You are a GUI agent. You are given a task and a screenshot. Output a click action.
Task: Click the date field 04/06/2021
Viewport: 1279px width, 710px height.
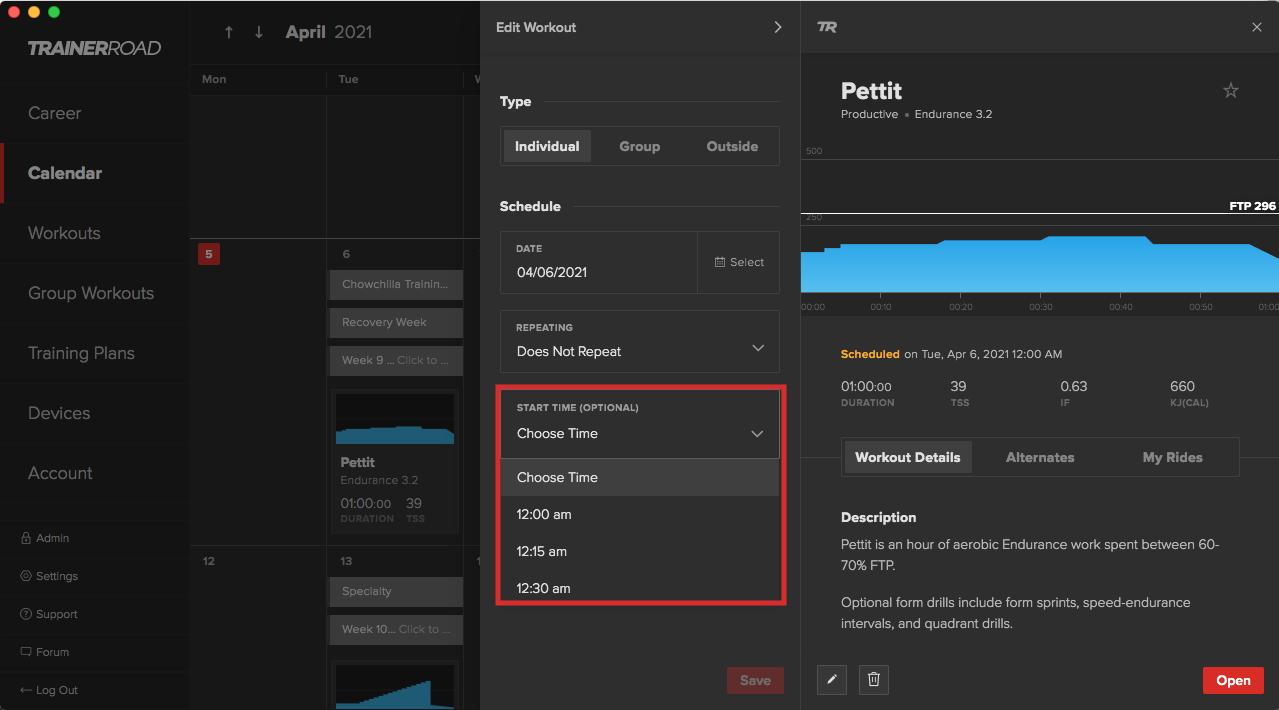point(599,262)
